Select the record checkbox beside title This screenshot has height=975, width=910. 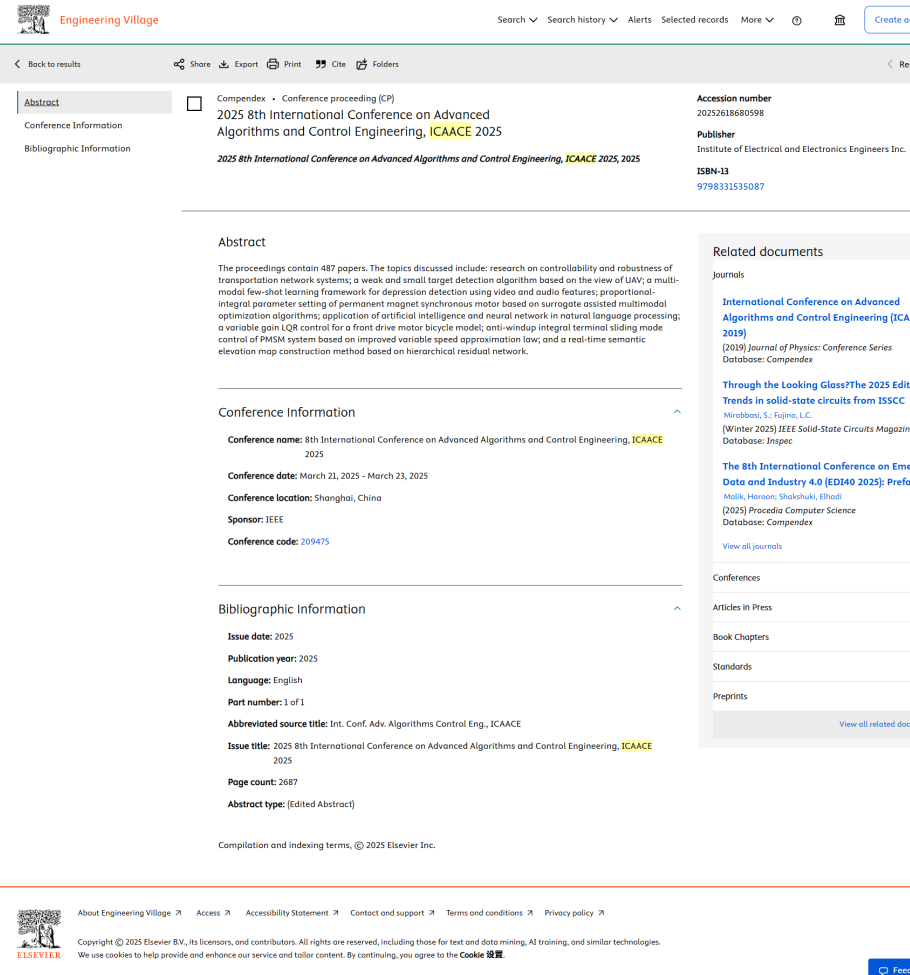pos(194,104)
